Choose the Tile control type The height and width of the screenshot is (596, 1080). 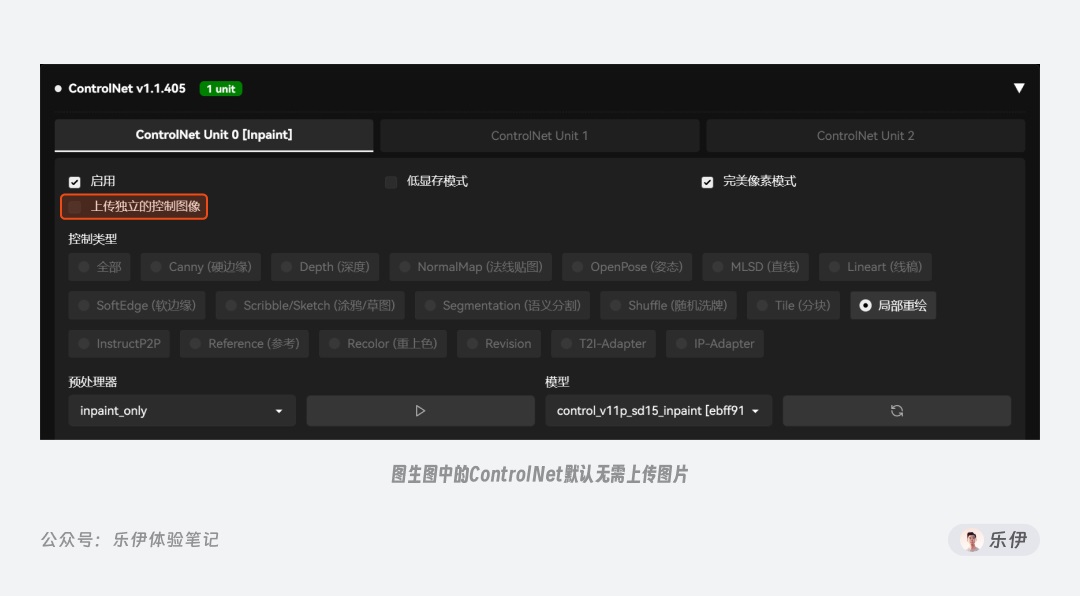click(x=793, y=305)
